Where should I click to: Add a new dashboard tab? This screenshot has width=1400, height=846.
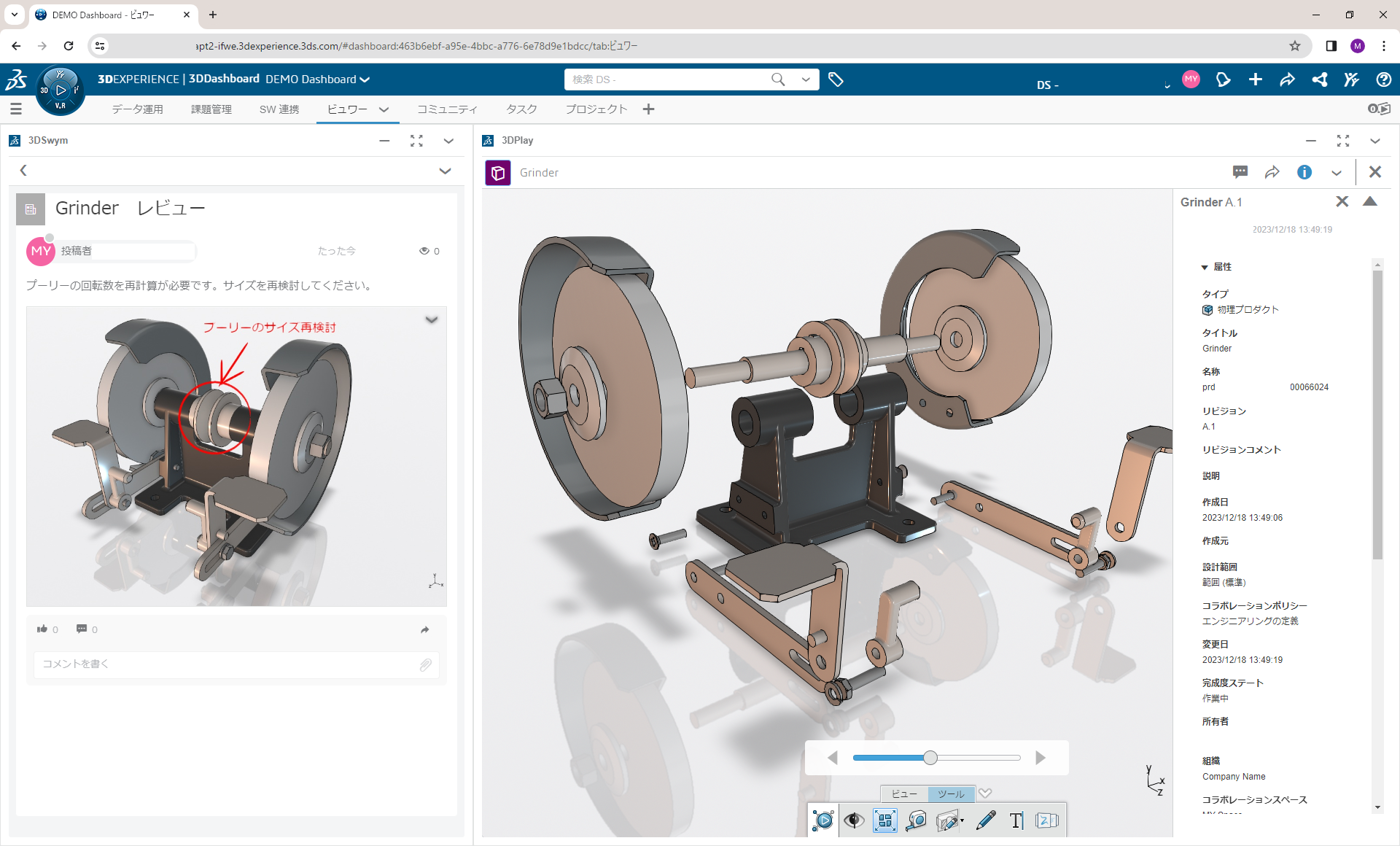click(648, 109)
